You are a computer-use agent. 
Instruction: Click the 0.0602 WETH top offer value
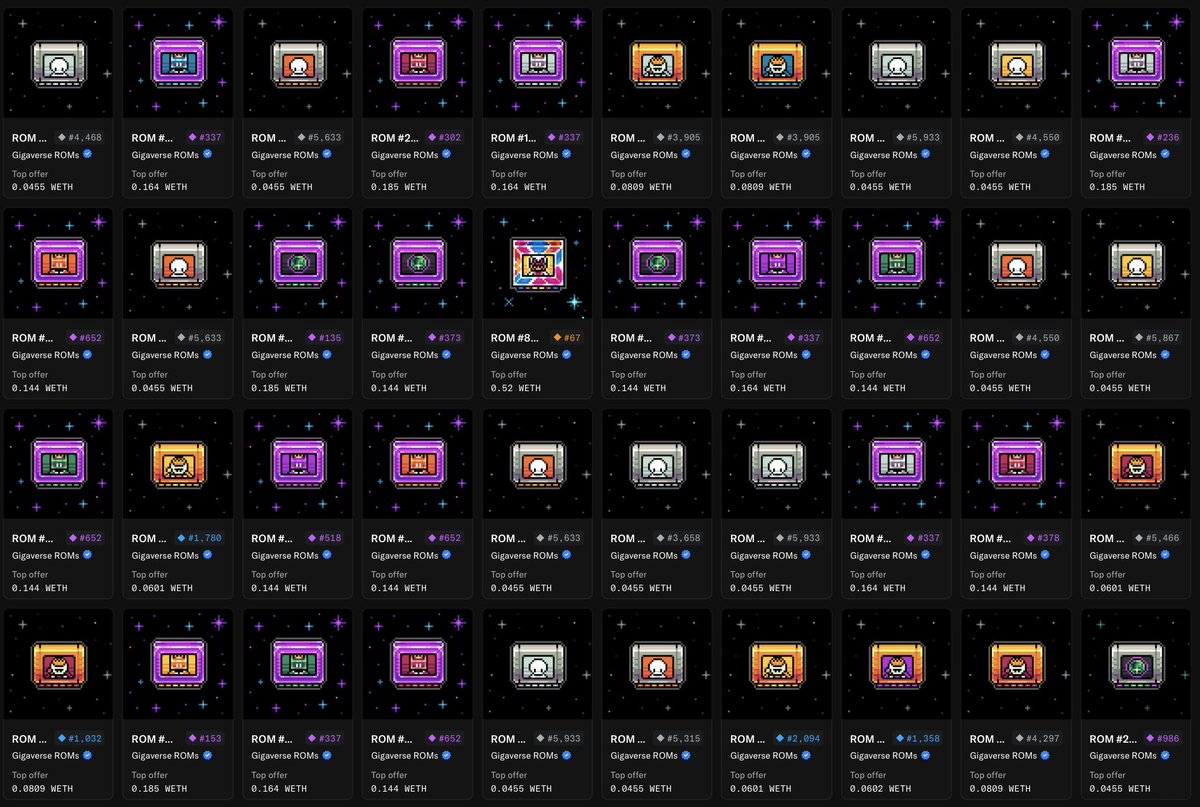pos(881,789)
